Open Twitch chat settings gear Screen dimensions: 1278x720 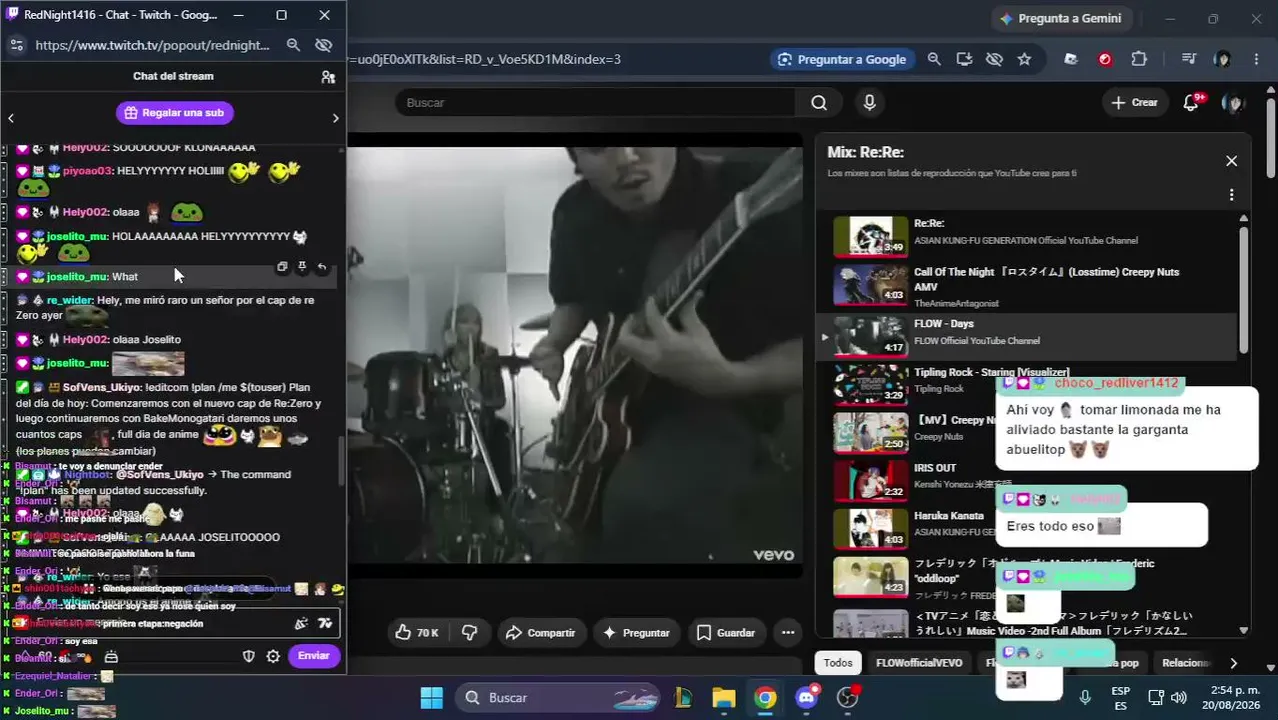pos(273,656)
